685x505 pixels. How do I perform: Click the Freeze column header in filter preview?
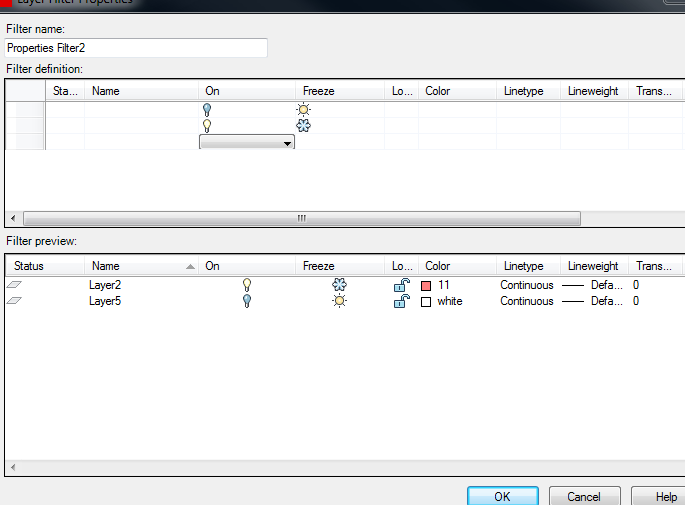[340, 266]
